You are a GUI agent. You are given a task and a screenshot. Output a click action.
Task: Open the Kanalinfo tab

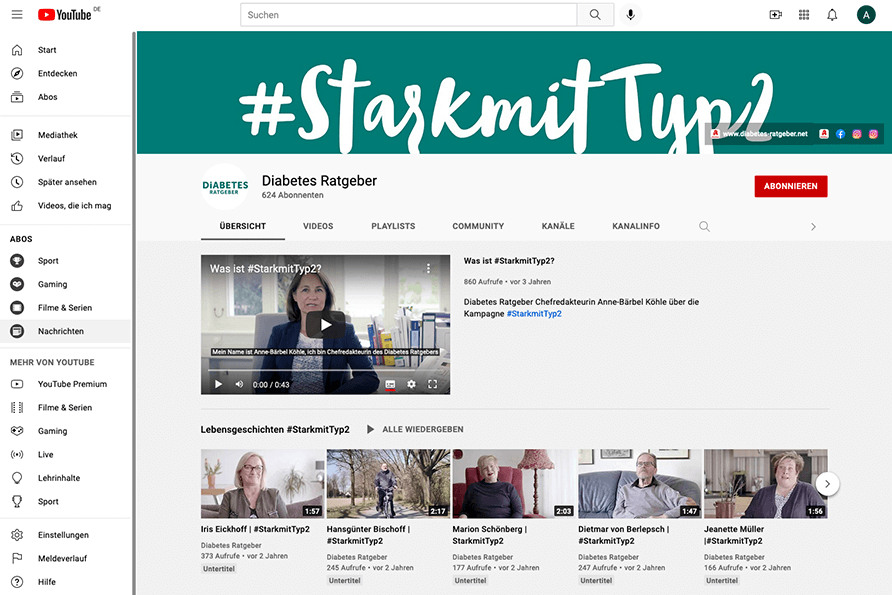pos(636,227)
